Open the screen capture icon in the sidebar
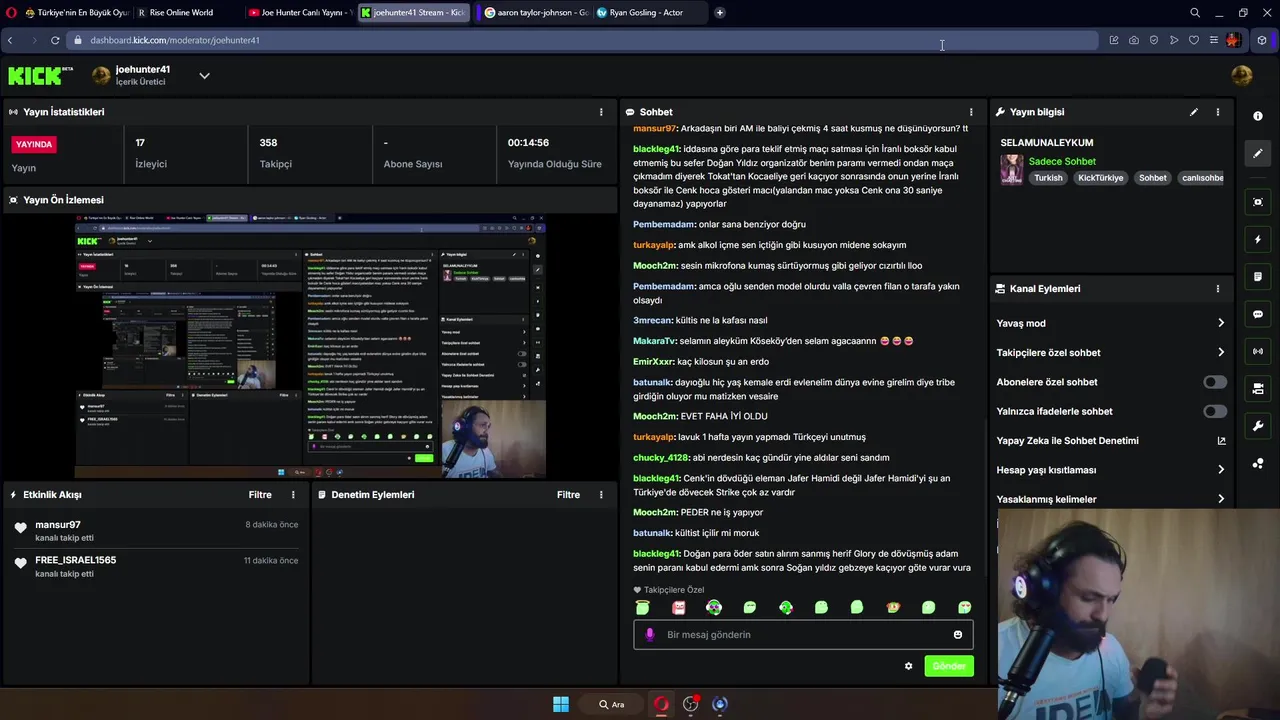 (x=1258, y=202)
